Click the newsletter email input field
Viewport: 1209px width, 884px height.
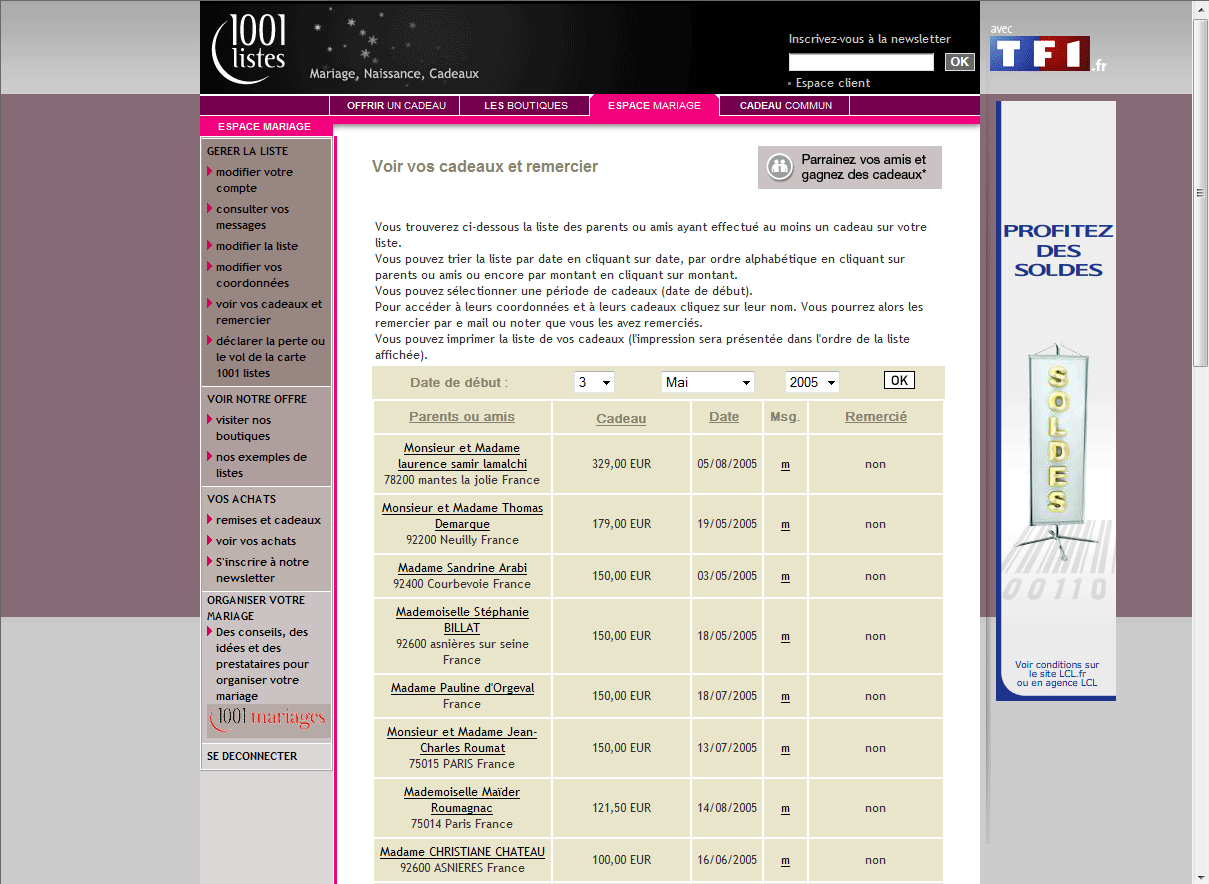click(861, 62)
